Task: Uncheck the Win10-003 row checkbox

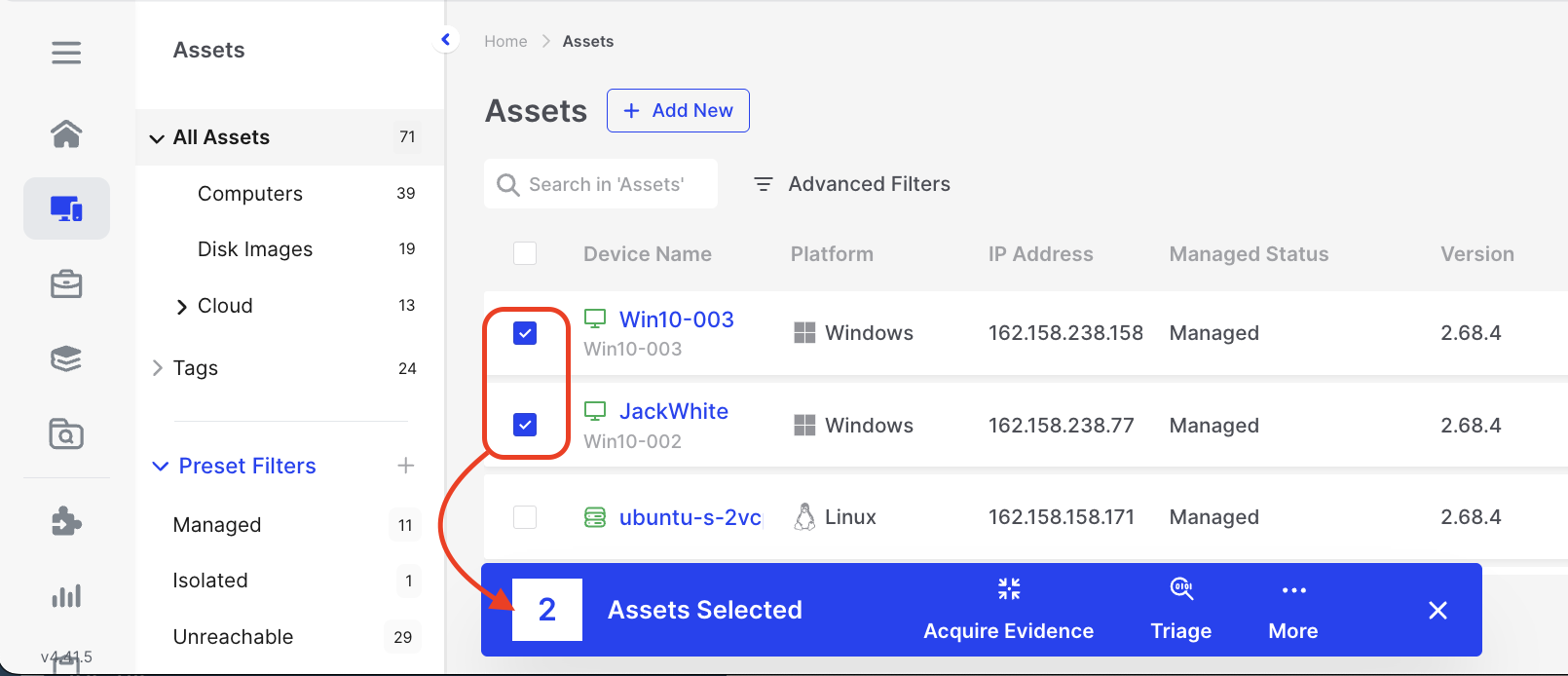Action: point(525,333)
